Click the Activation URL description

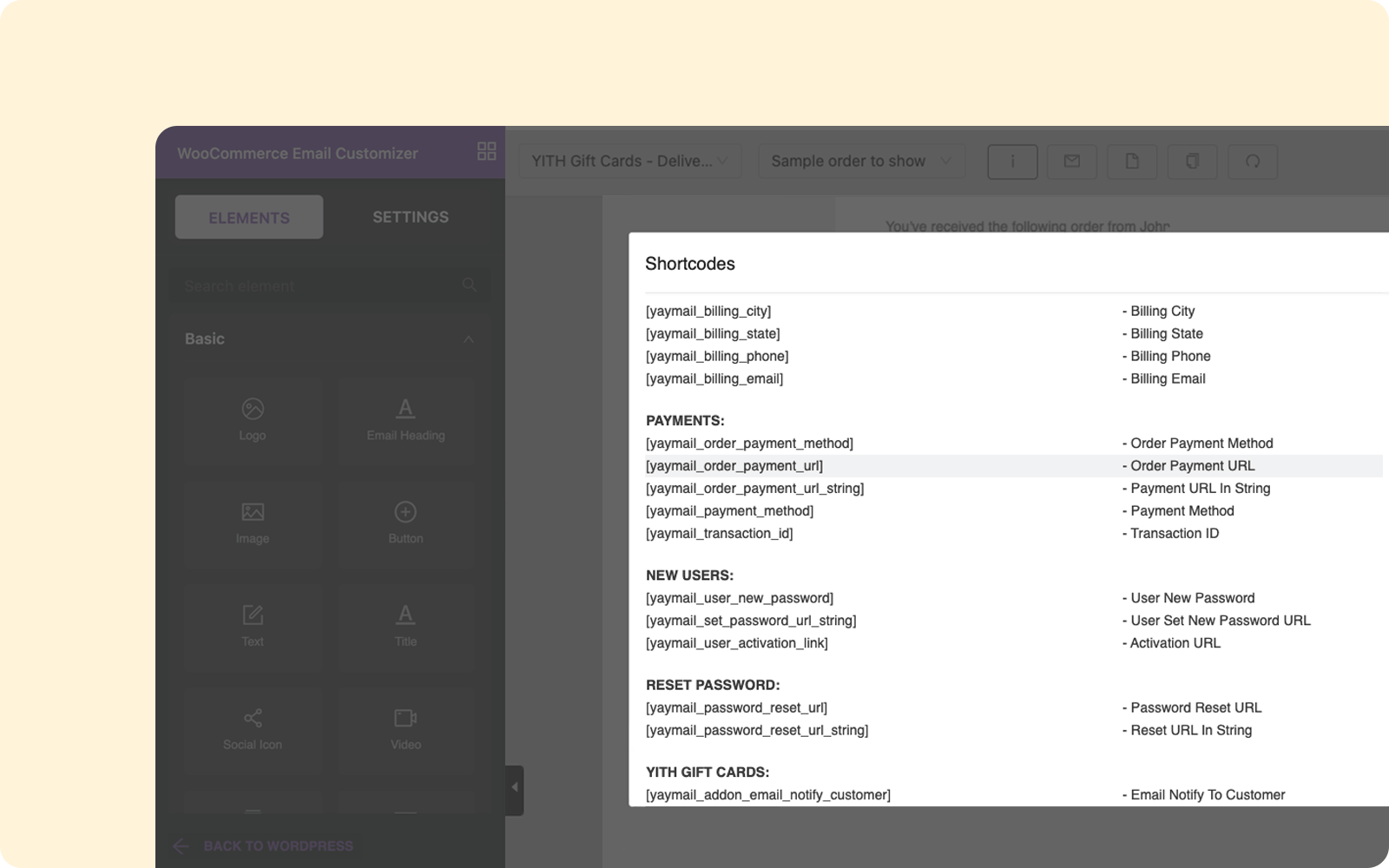tap(1171, 643)
